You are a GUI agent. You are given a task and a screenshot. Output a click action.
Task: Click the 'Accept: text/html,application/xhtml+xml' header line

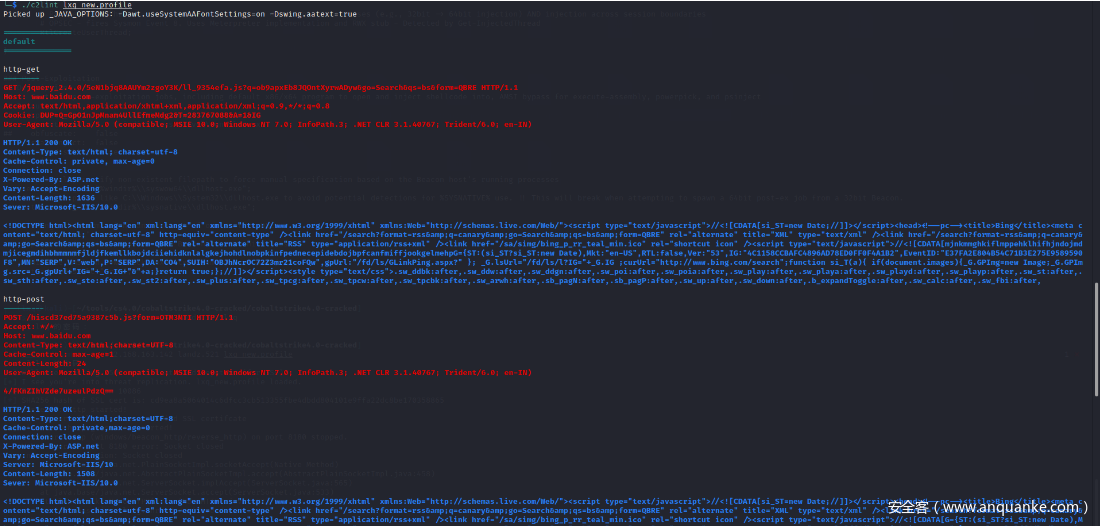(x=166, y=106)
